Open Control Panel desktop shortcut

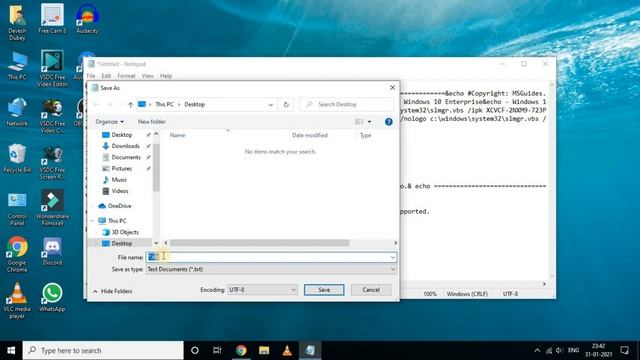click(x=17, y=208)
